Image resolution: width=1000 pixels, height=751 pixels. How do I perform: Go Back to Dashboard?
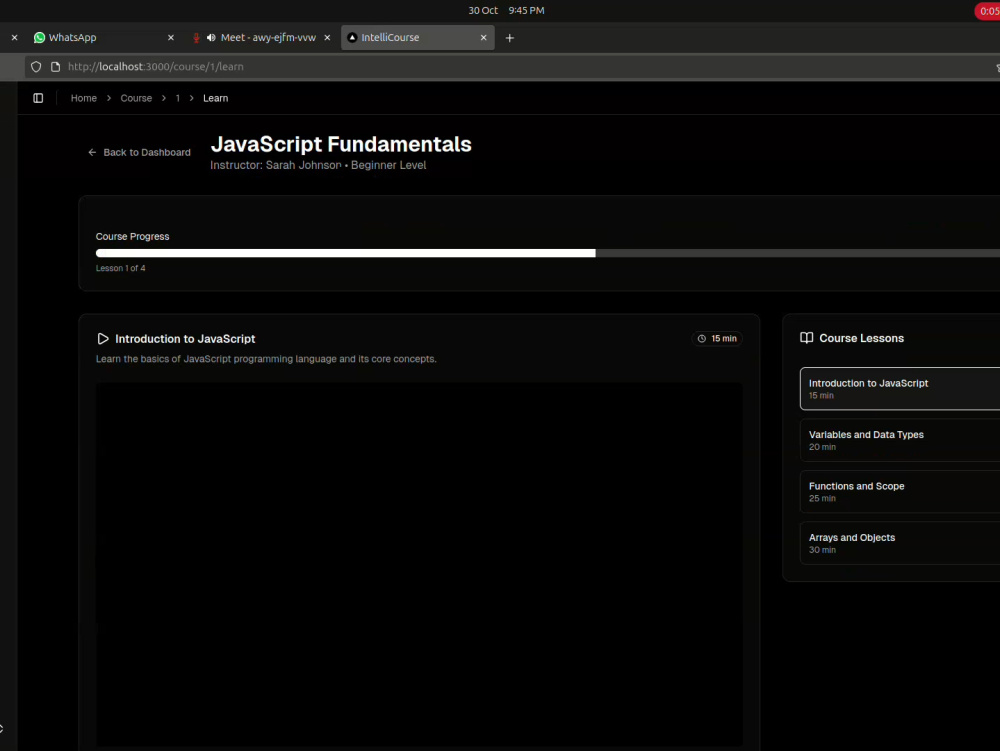click(x=139, y=152)
